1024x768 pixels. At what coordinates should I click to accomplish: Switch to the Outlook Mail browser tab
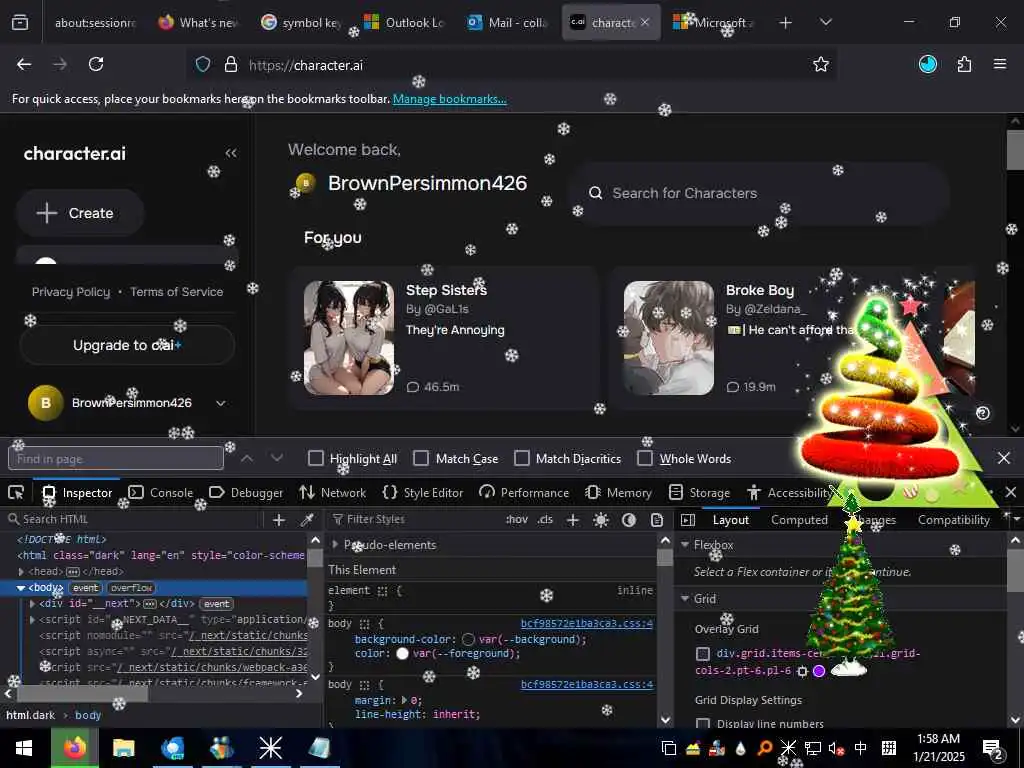509,22
